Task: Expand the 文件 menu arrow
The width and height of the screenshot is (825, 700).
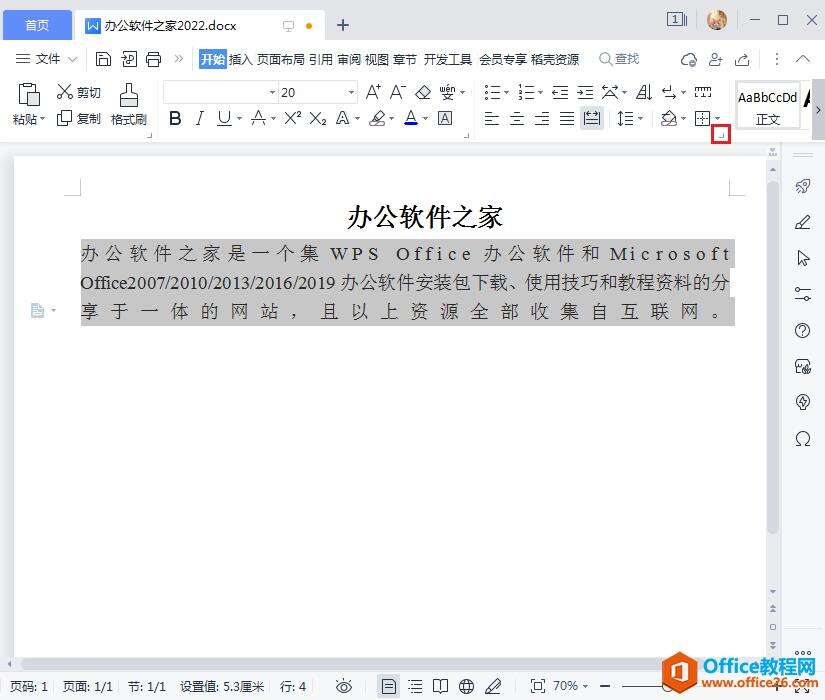Action: pos(73,59)
